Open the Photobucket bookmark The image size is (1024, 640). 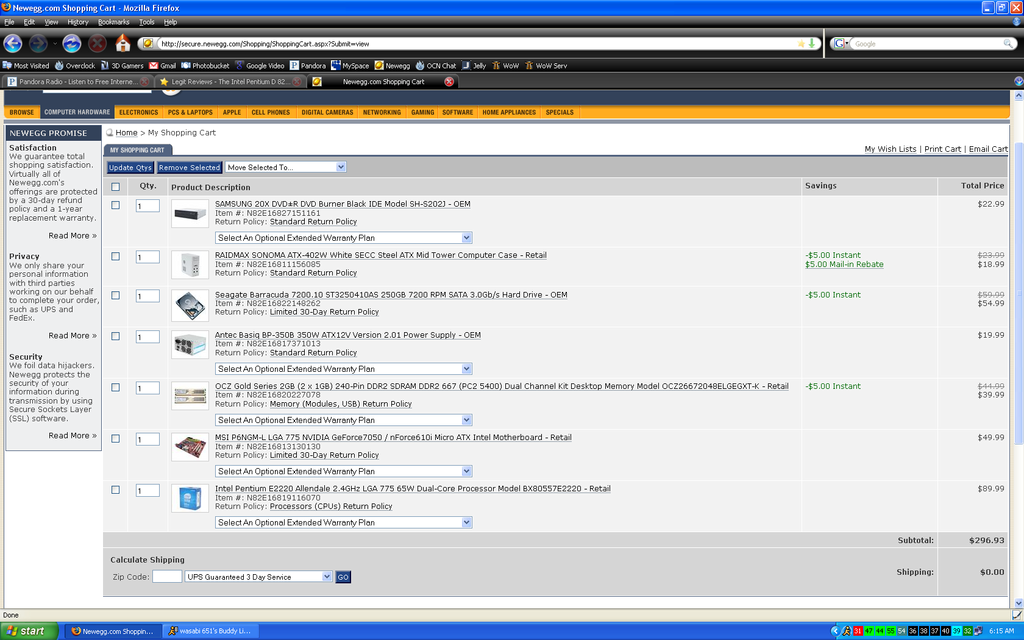click(205, 66)
